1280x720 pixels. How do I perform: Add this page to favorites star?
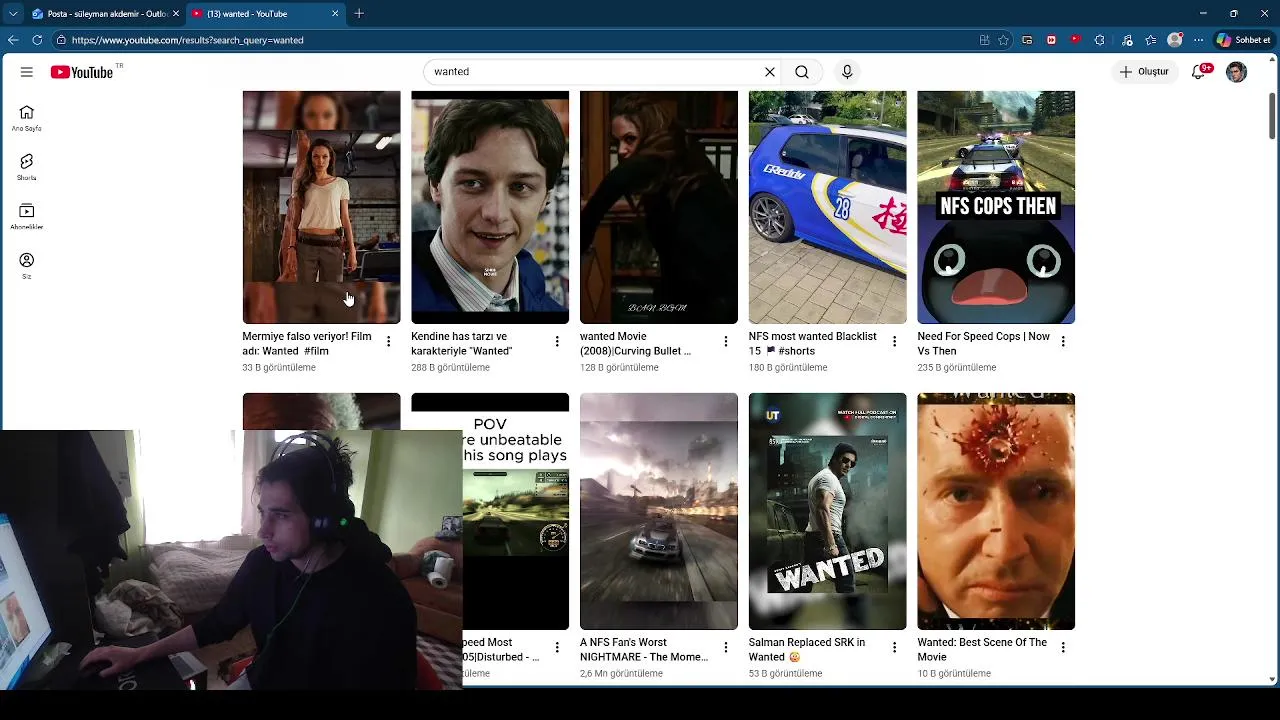tap(1003, 40)
